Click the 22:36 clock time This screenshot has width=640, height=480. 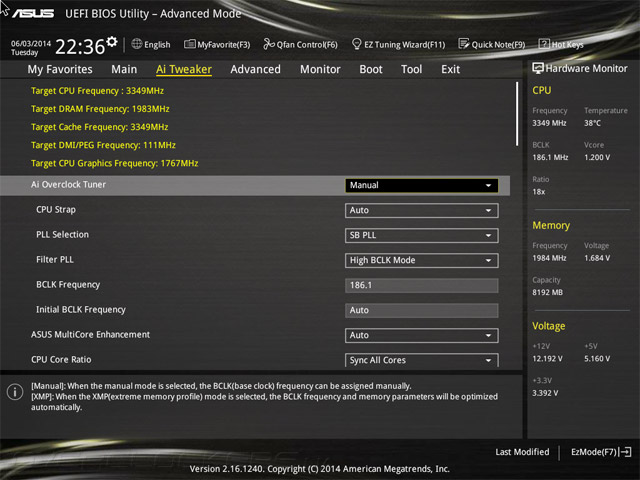point(80,47)
